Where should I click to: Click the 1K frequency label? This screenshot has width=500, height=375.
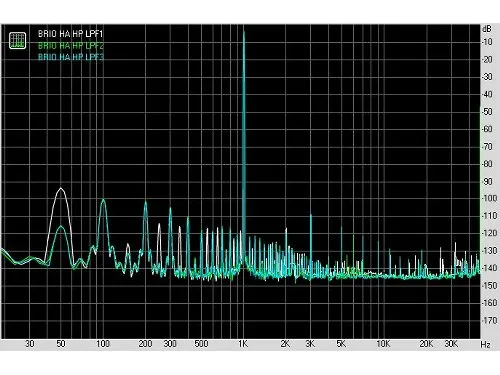click(243, 344)
